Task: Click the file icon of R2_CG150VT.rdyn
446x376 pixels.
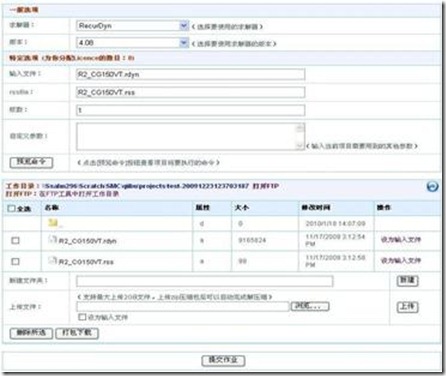Action: pyautogui.click(x=52, y=239)
